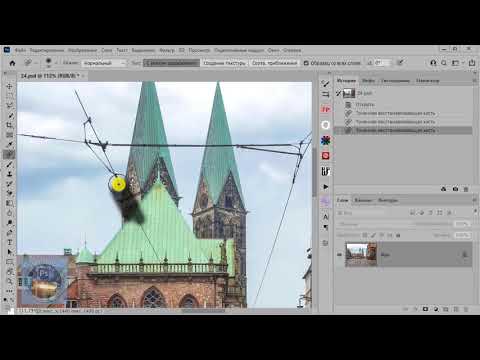Open the Search icon at top right
480x360 pixels.
pyautogui.click(x=444, y=63)
